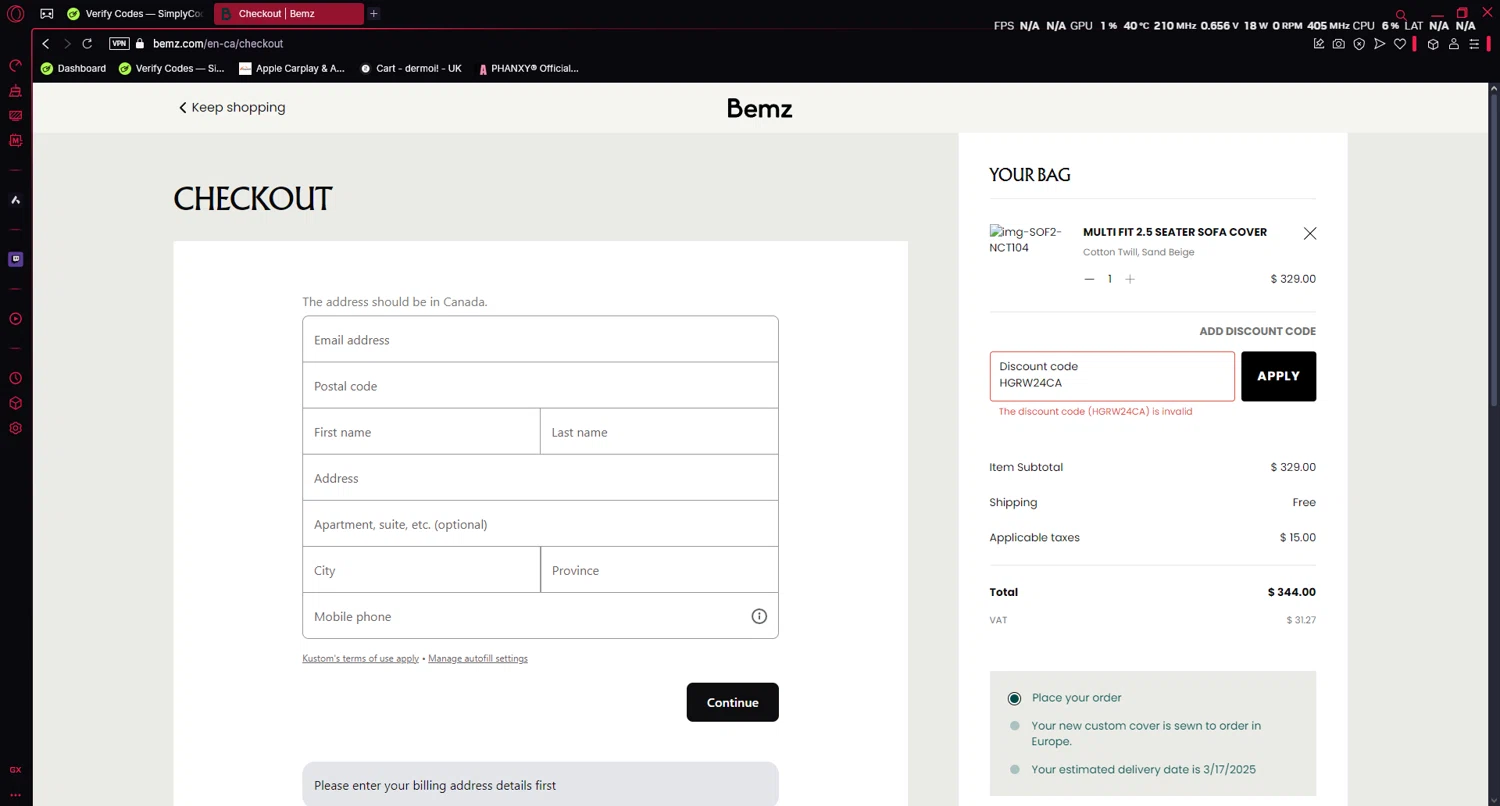Open Apple Carplay bookmark
Image resolution: width=1500 pixels, height=806 pixels.
click(292, 68)
